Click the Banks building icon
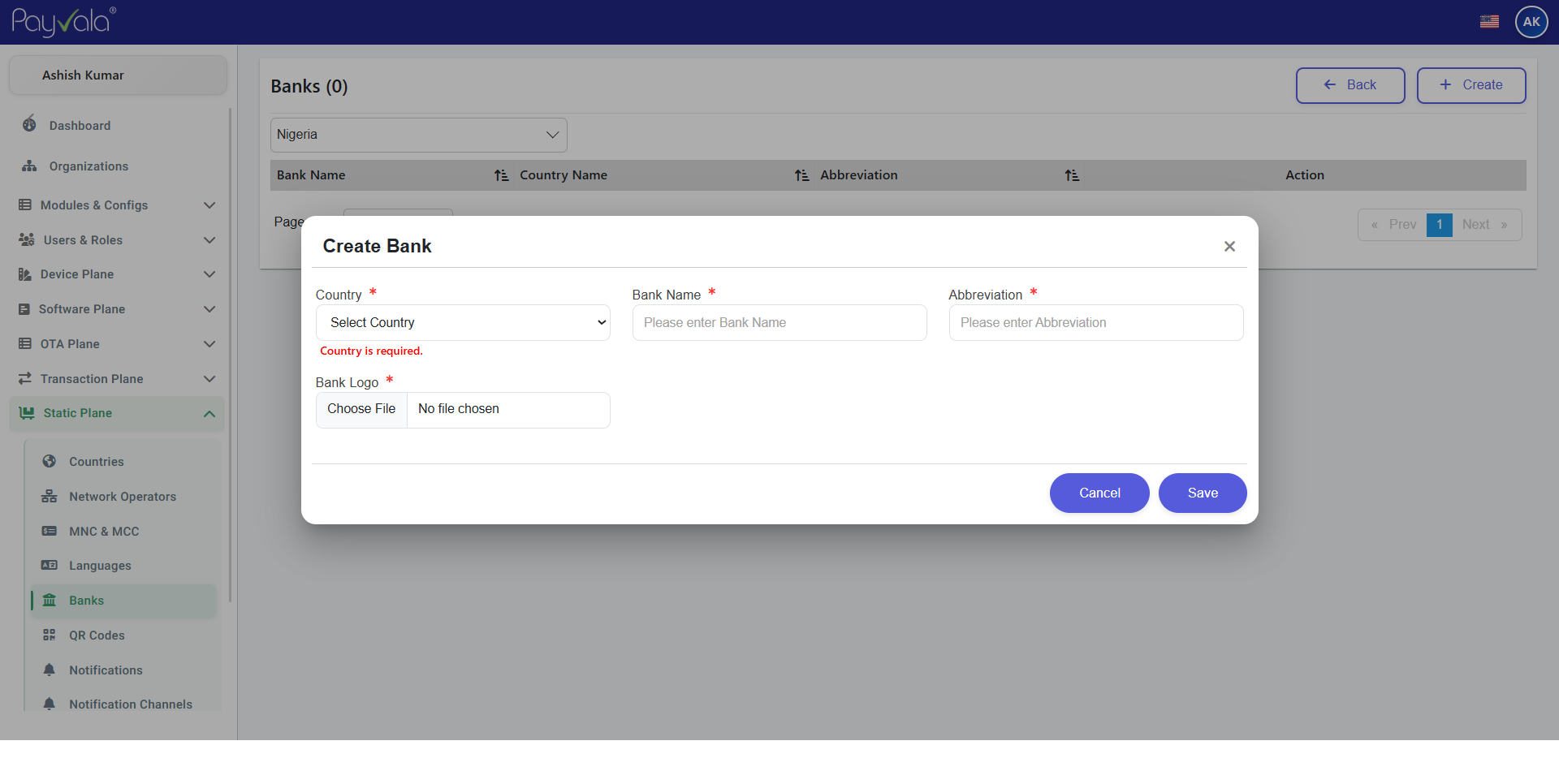Viewport: 1559px width, 784px height. 50,600
